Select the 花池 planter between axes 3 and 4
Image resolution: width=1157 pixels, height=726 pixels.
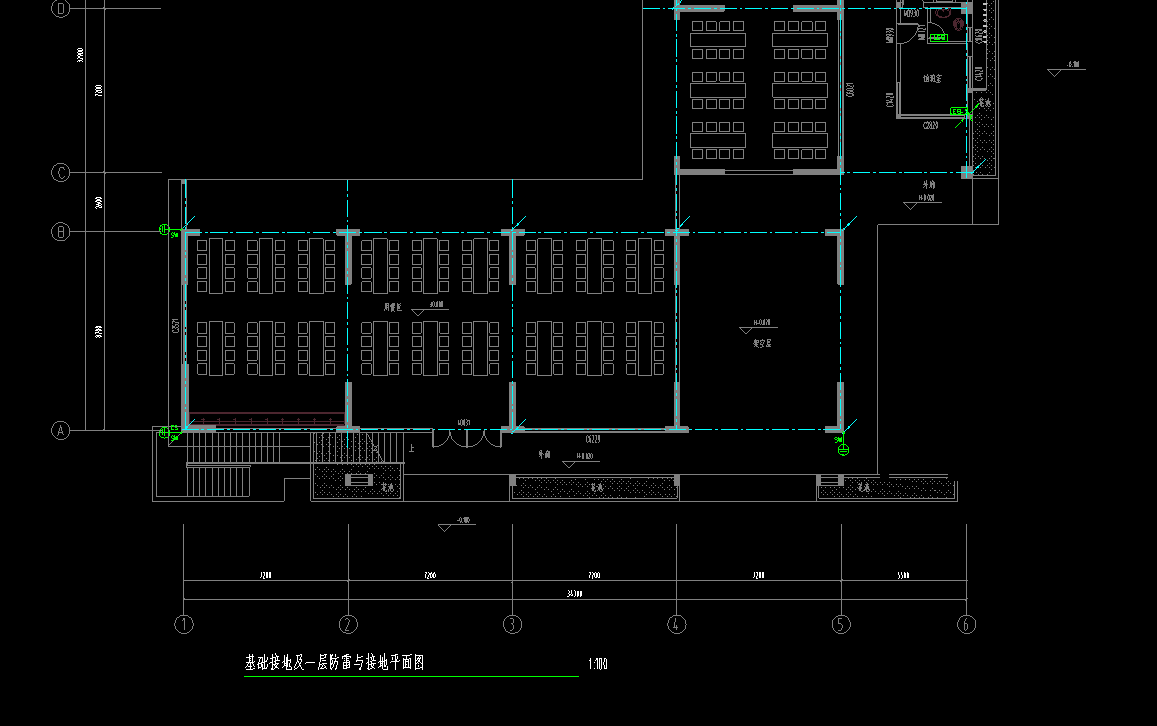[595, 488]
